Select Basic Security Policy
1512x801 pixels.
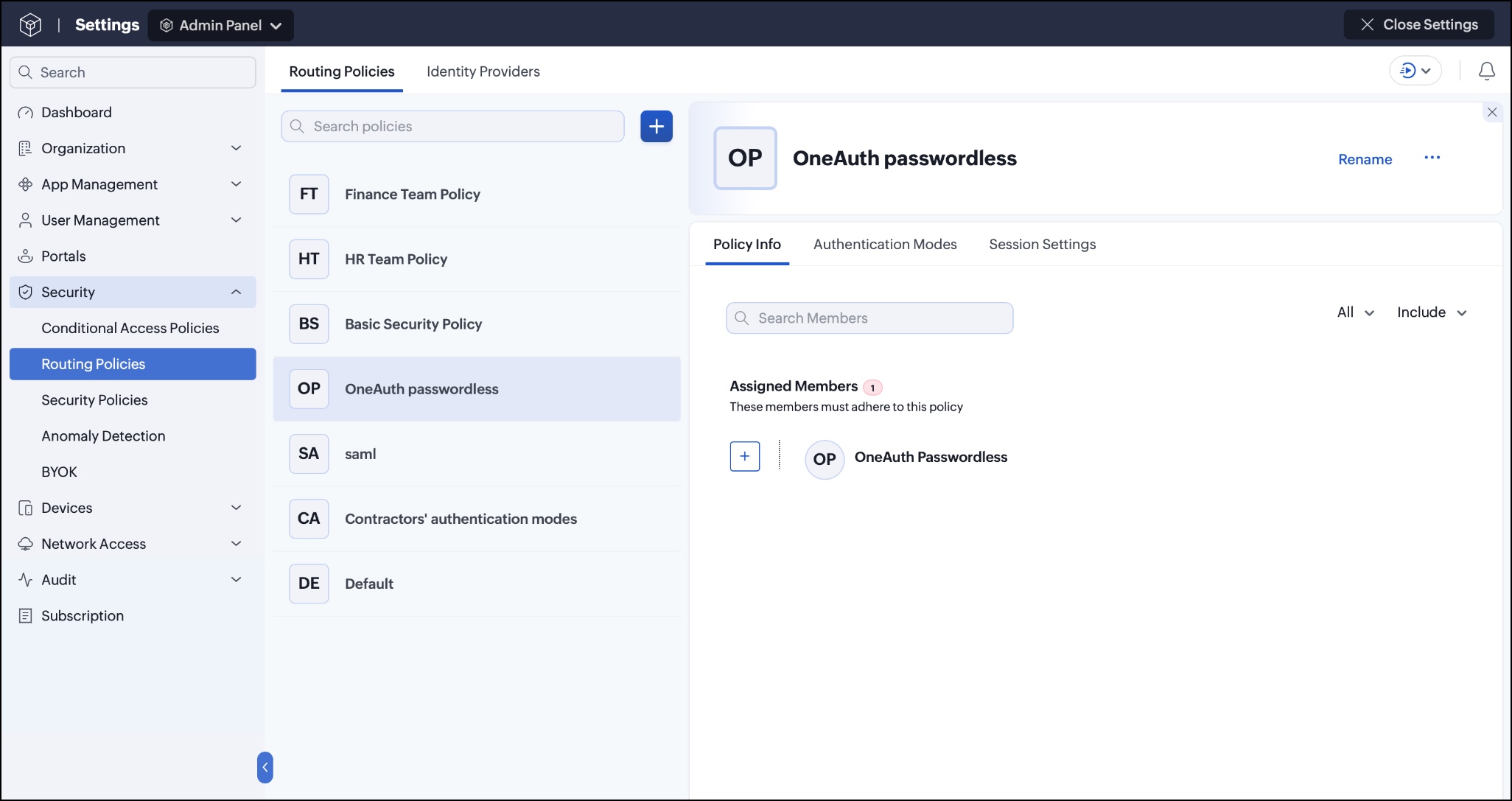pyautogui.click(x=477, y=324)
